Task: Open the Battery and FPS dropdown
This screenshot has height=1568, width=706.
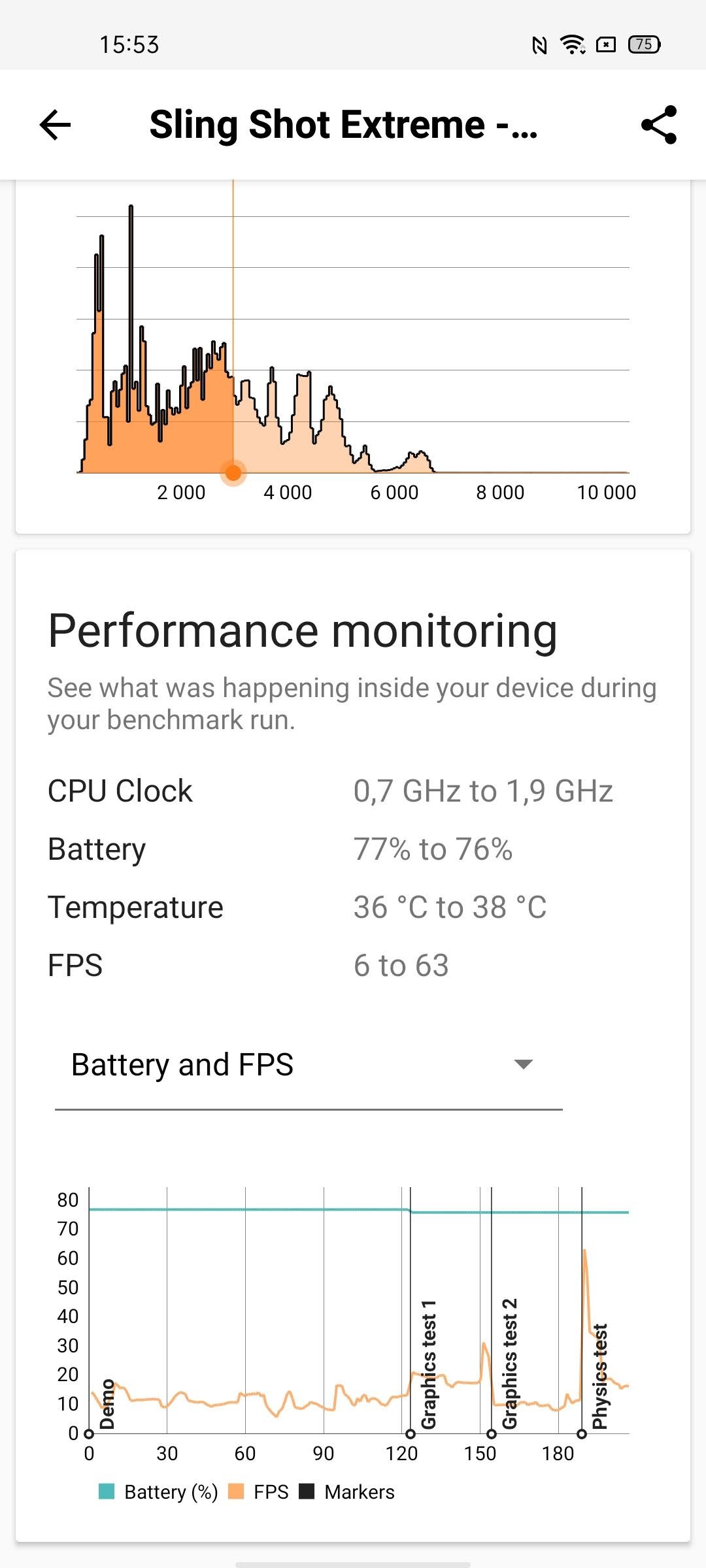Action: tap(309, 1065)
